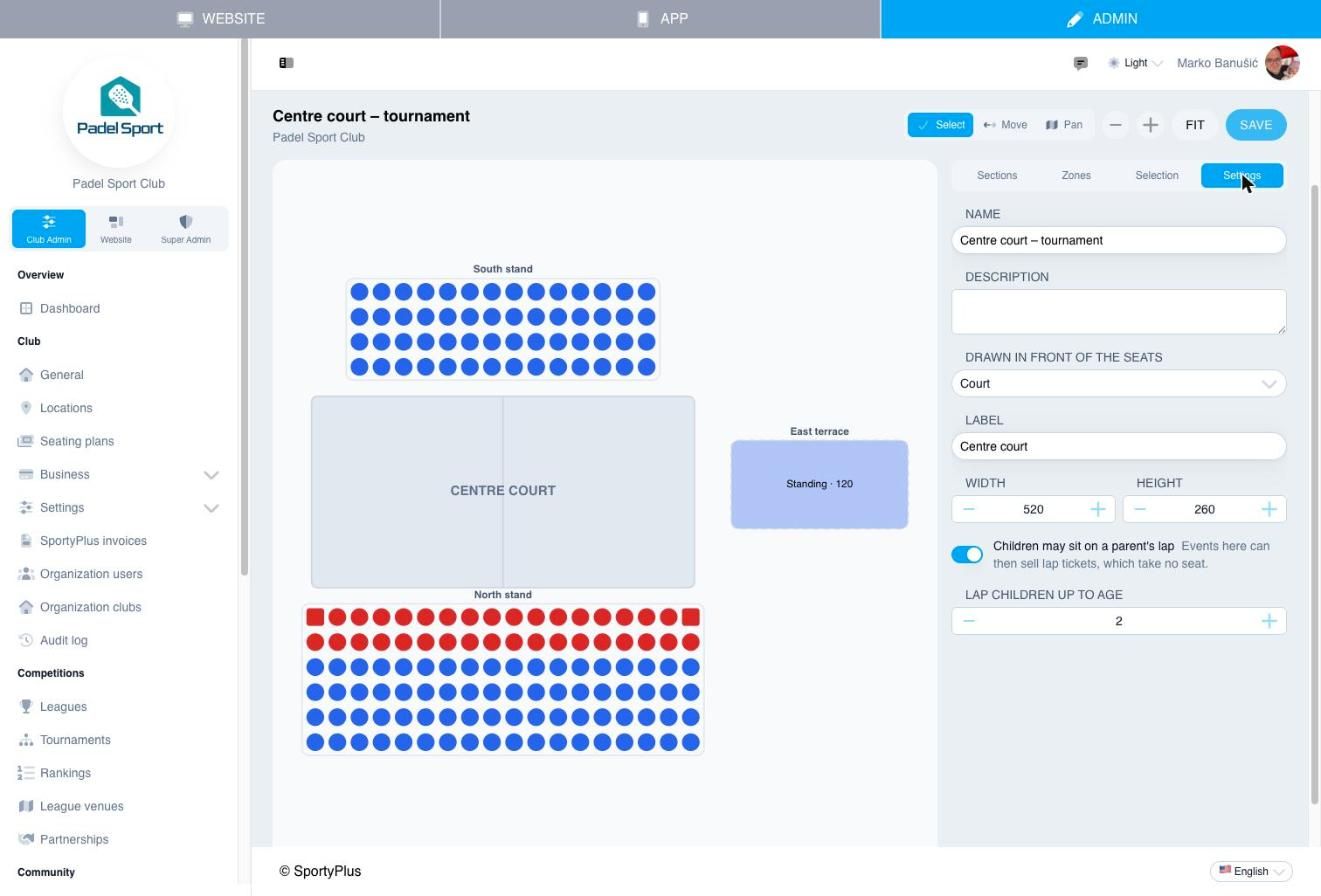
Task: Switch to the Pan tool
Action: point(1064,125)
